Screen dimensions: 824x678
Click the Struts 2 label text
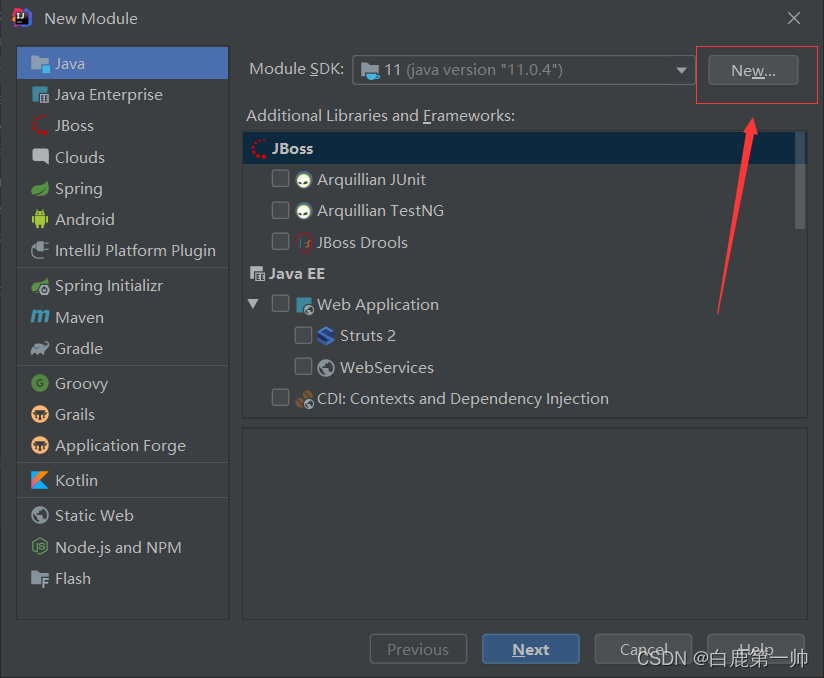tap(367, 335)
